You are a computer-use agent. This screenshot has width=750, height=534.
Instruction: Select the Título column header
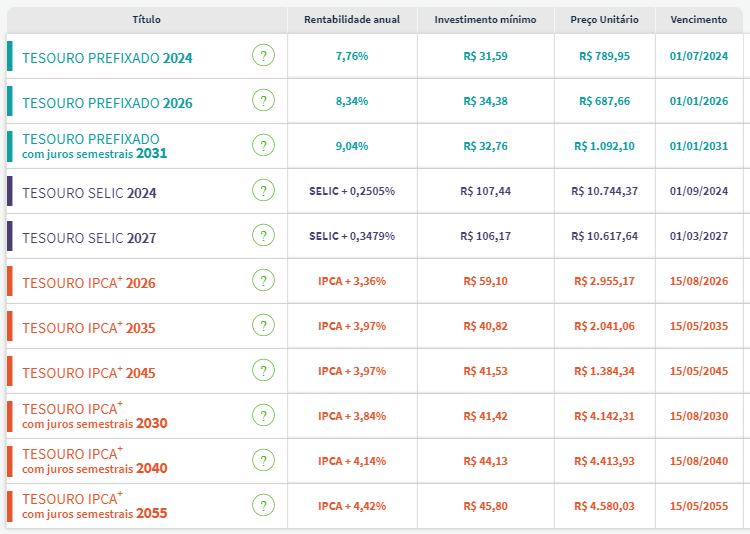point(146,20)
